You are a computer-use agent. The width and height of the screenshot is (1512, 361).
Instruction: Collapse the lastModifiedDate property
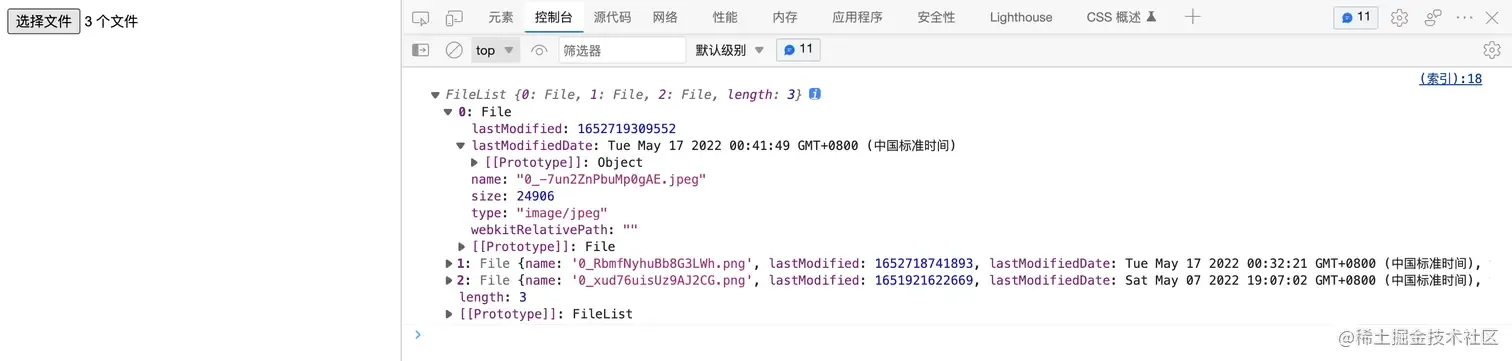click(x=462, y=145)
